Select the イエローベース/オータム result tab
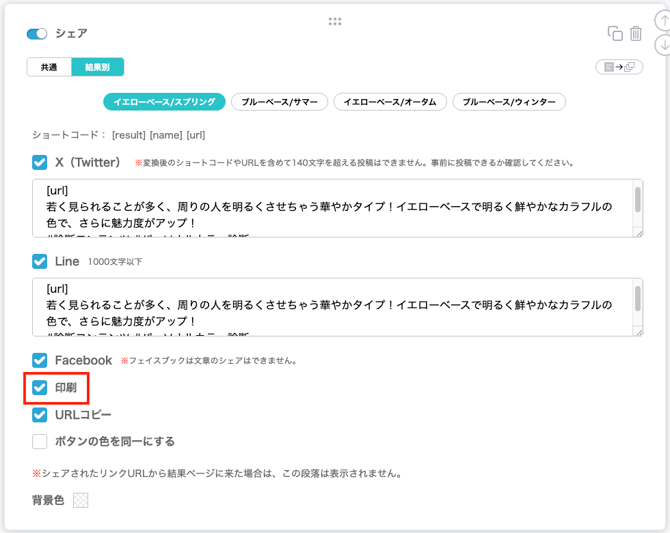The image size is (670, 533). 390,102
